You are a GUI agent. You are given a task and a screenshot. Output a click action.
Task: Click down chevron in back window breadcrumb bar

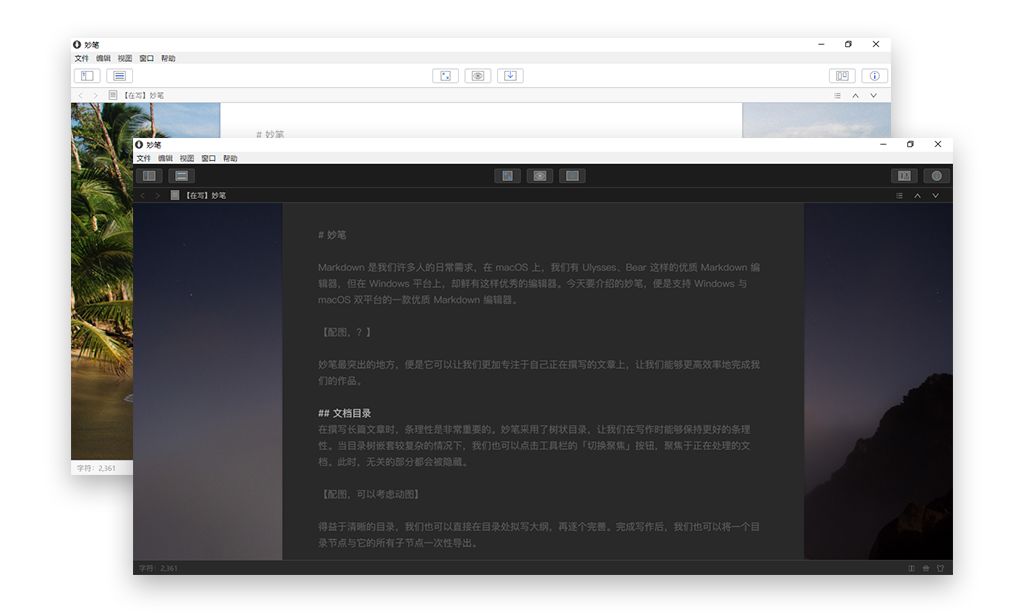[x=874, y=96]
